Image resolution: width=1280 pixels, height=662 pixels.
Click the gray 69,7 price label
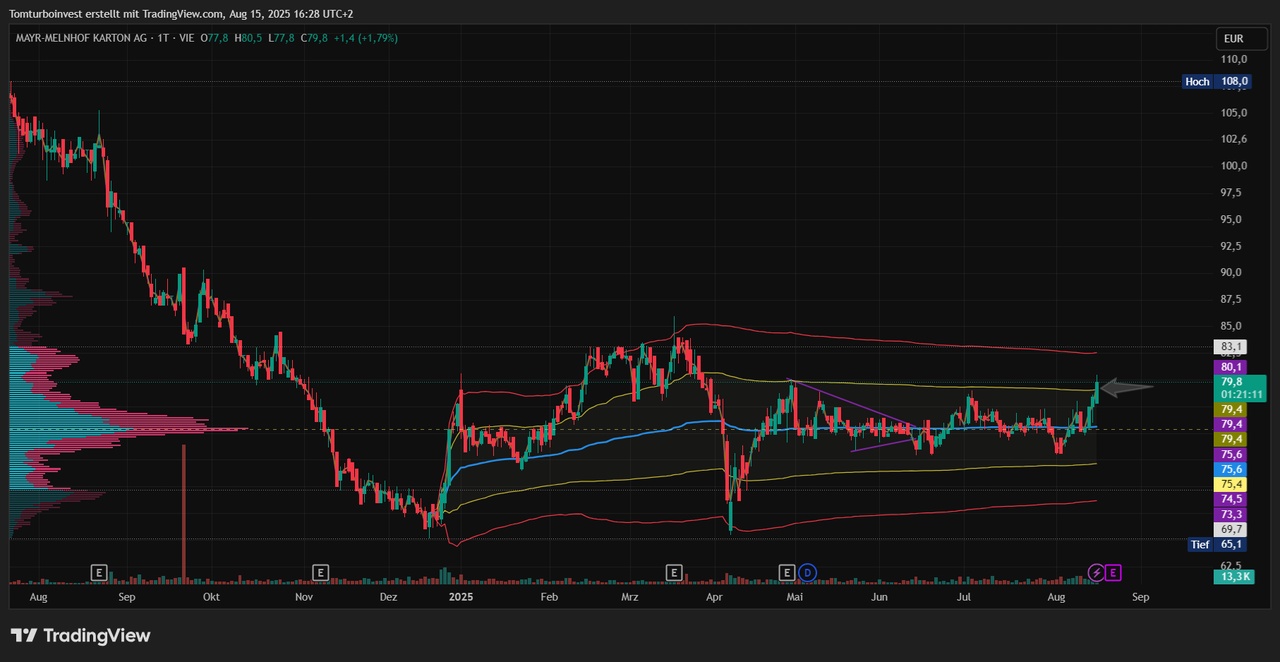pos(1231,529)
